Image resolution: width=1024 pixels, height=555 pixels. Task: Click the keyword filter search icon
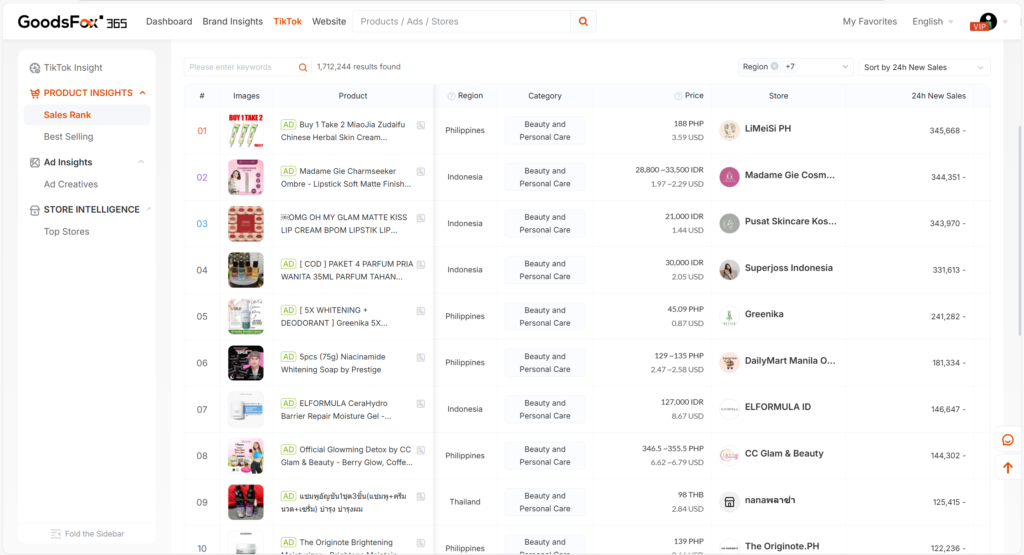[x=303, y=67]
